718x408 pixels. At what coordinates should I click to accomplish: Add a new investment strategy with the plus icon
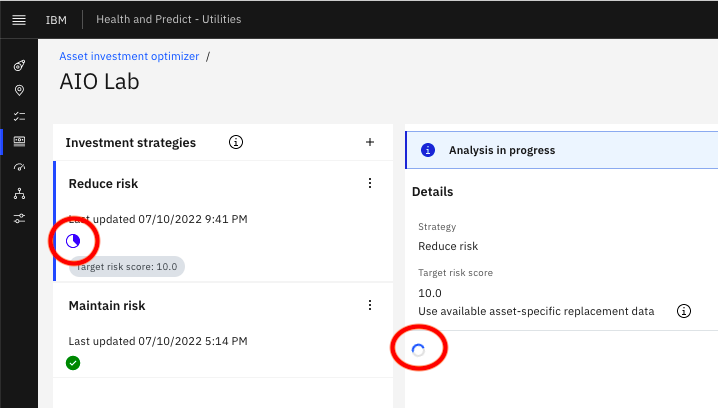[370, 142]
